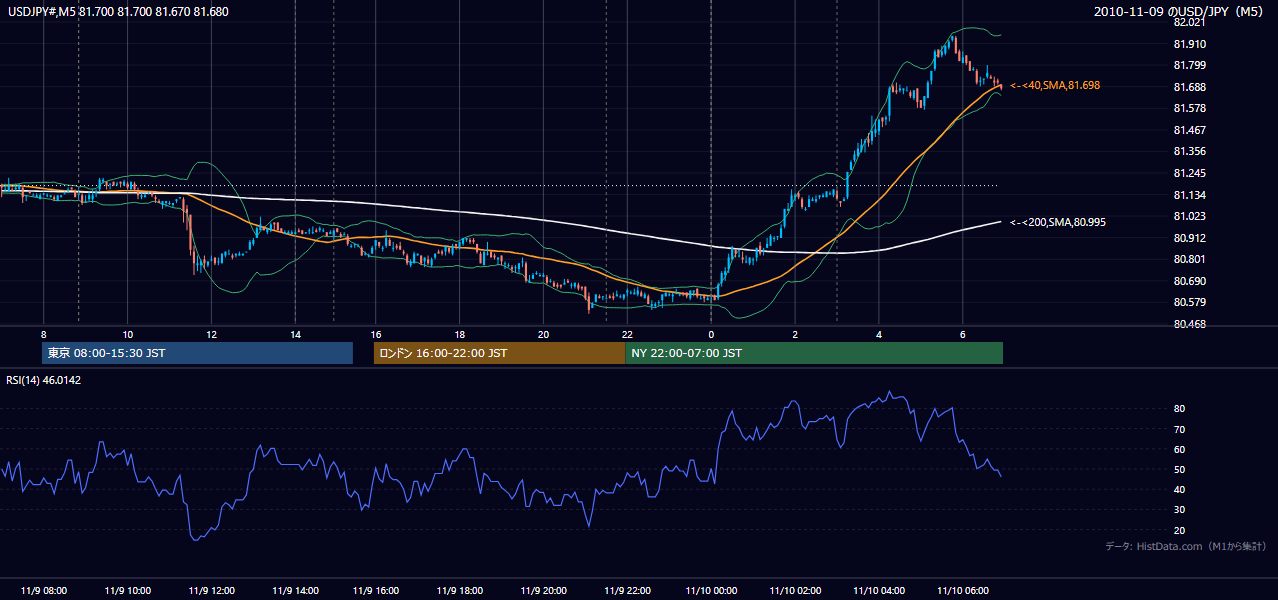Click the 80.801 price axis value
The height and width of the screenshot is (600, 1278).
click(x=1191, y=259)
